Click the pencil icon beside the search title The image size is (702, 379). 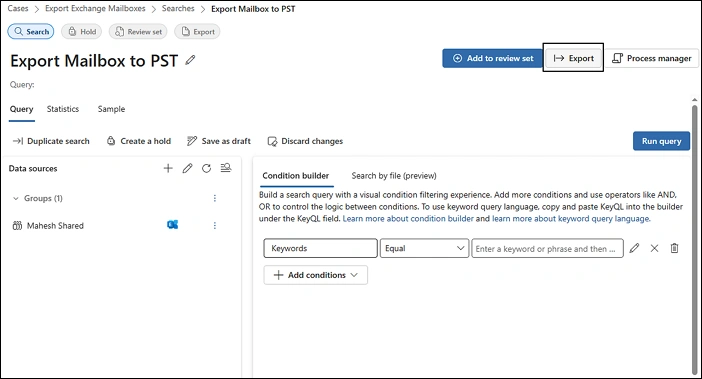point(190,60)
